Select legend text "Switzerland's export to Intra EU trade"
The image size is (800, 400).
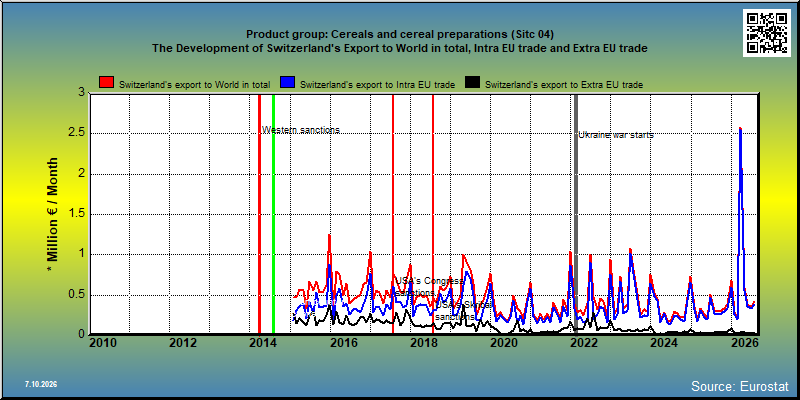point(378,85)
